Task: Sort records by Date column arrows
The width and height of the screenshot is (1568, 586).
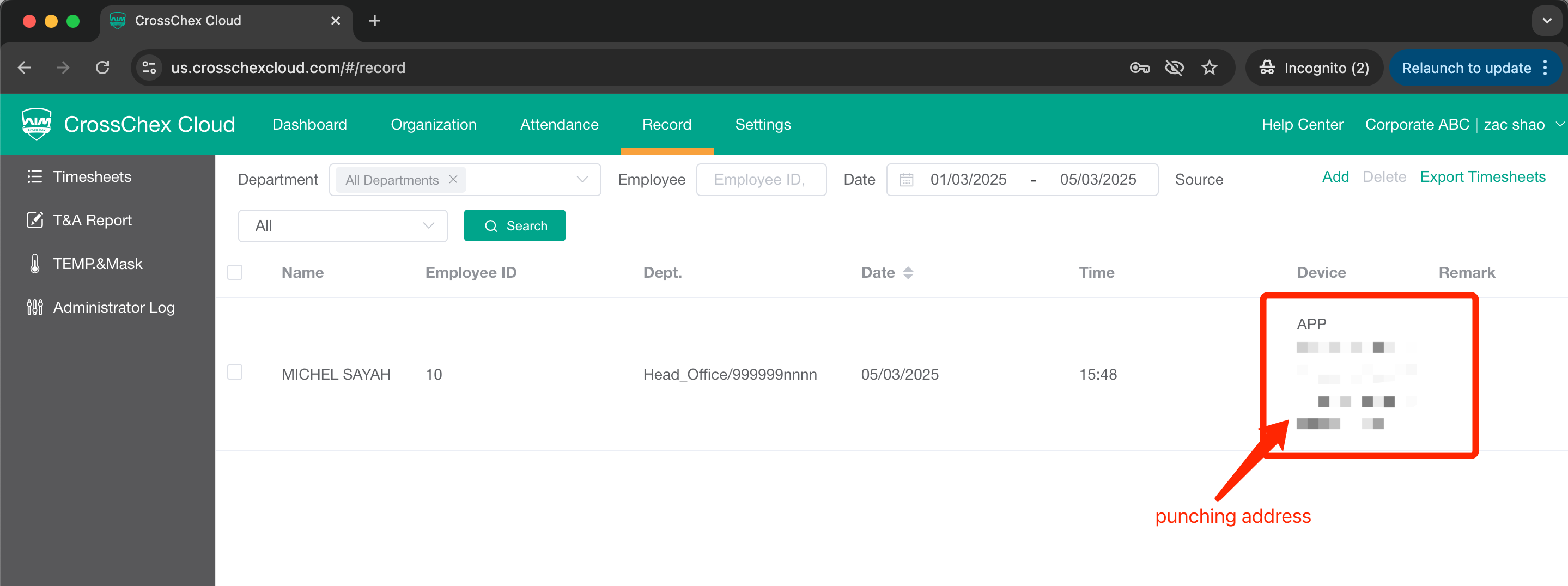Action: 908,273
